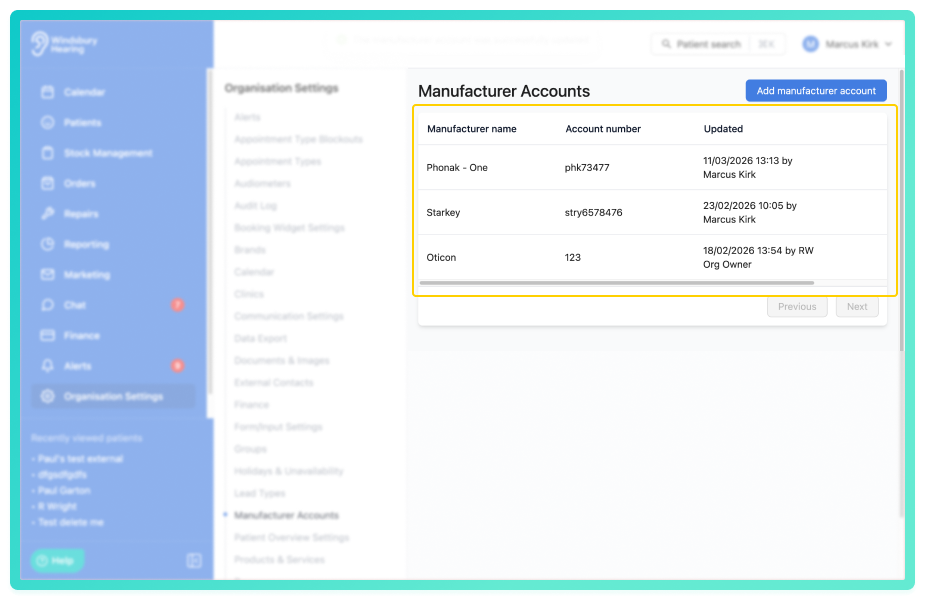Open Chat via the speech-bubble icon

tap(48, 305)
